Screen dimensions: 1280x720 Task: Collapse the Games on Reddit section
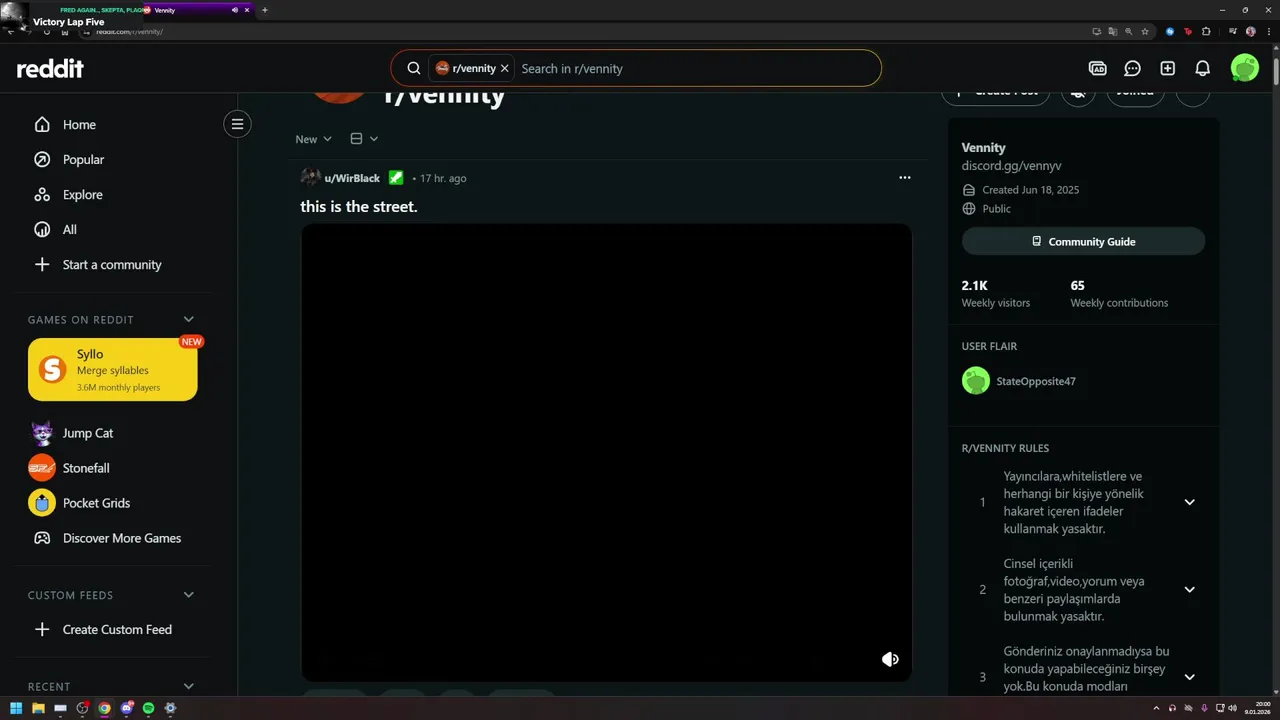[188, 320]
